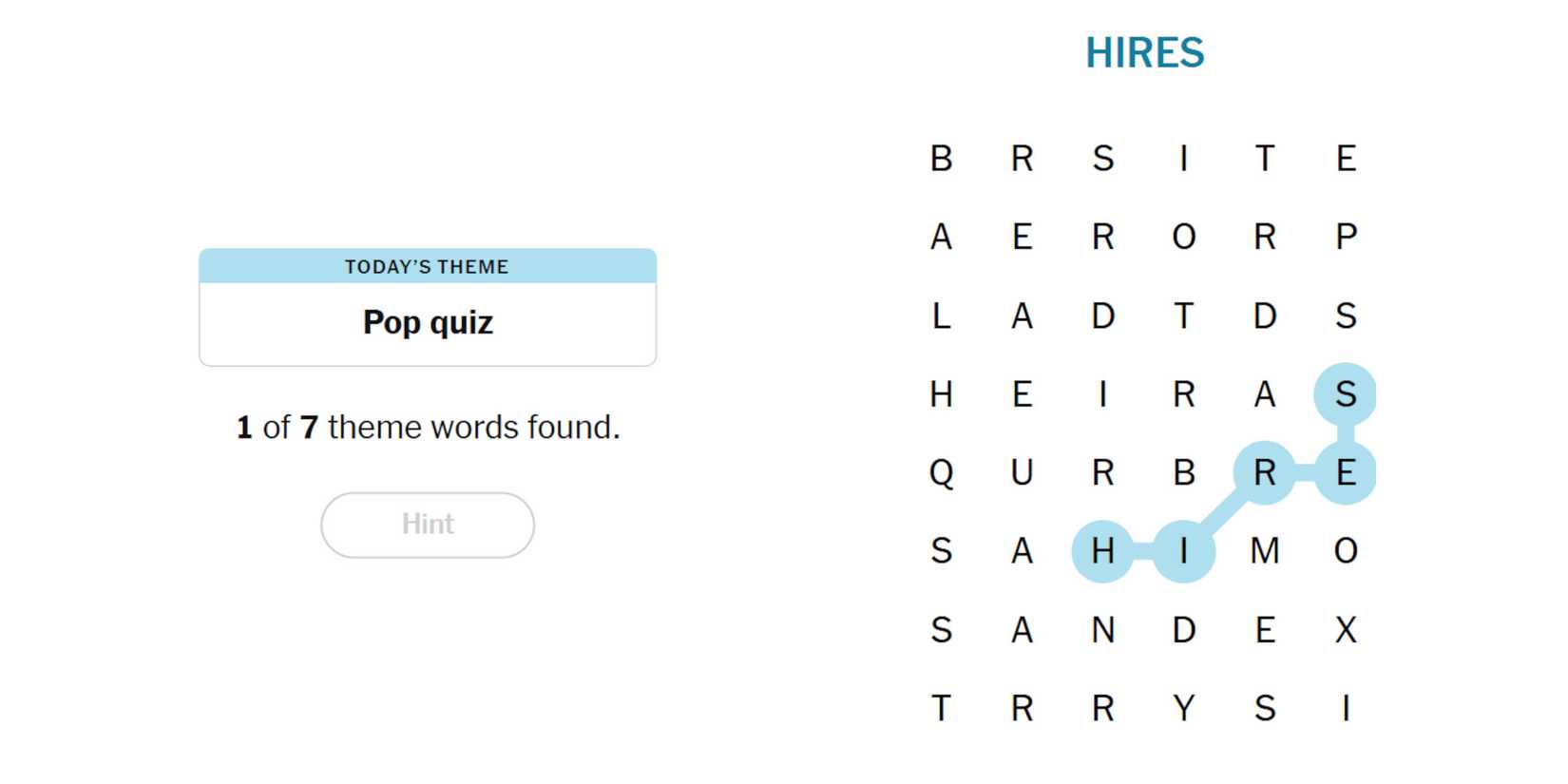
Task: Click the highlighted I tile
Action: tap(1183, 551)
